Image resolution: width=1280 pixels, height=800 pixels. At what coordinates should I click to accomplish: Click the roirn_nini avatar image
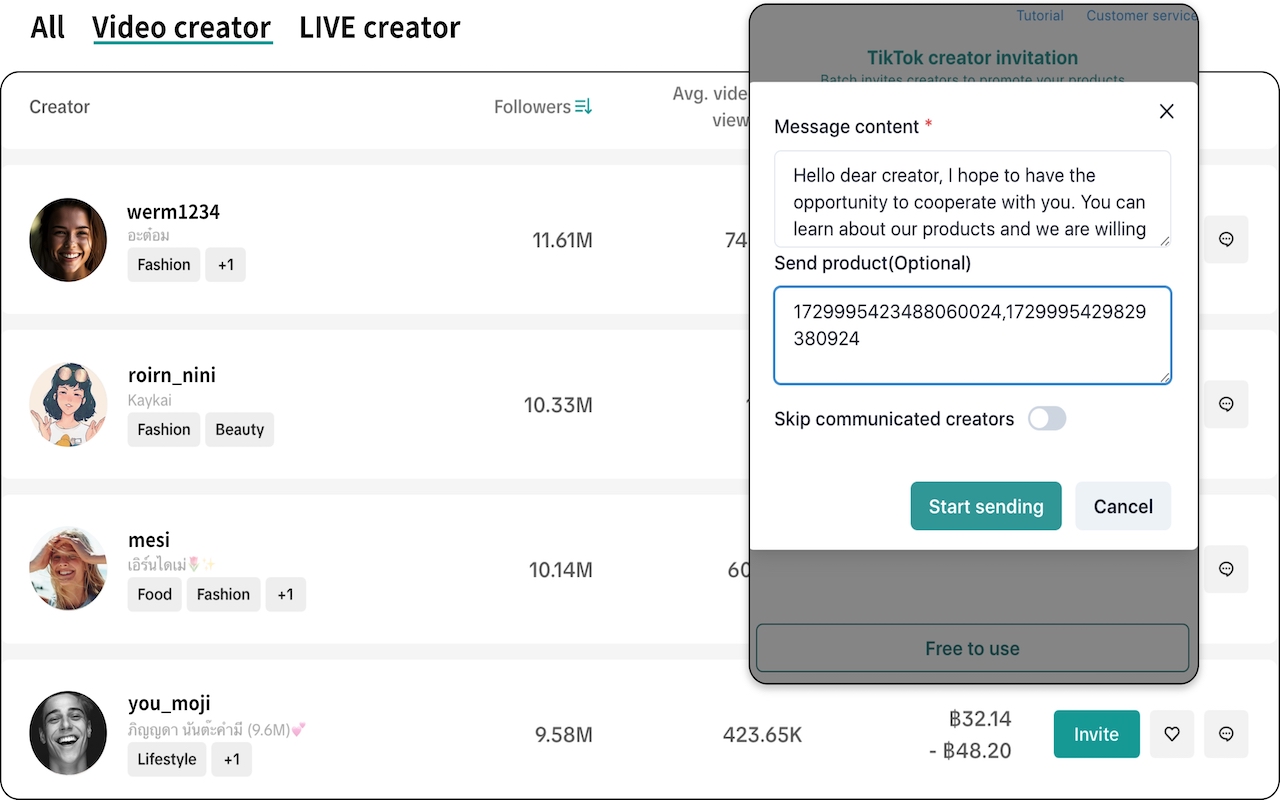68,405
